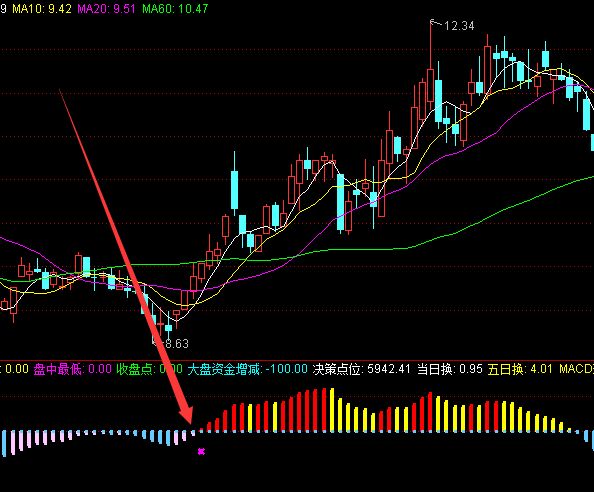
Task: Click the 大盘资金增减 indicator label
Action: (224, 369)
